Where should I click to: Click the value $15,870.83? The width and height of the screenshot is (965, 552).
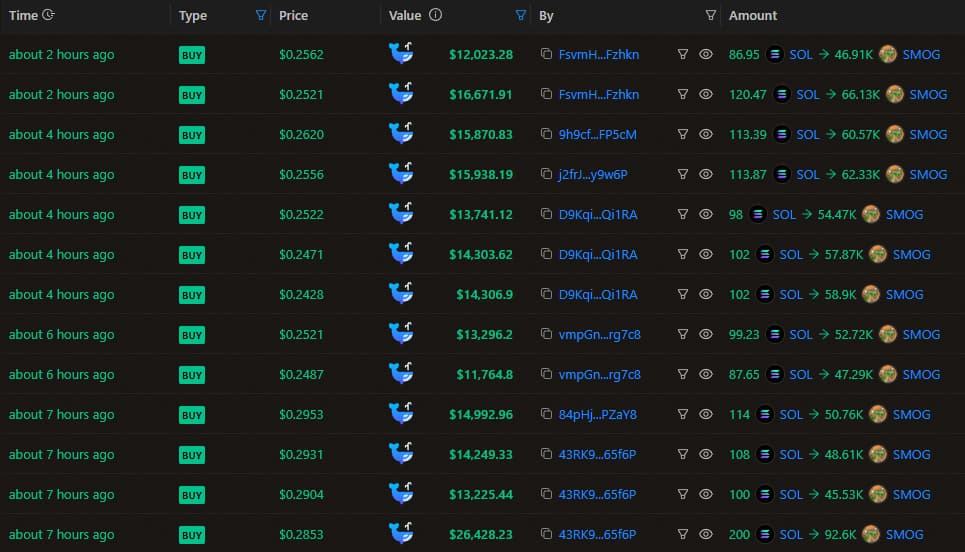tap(481, 134)
